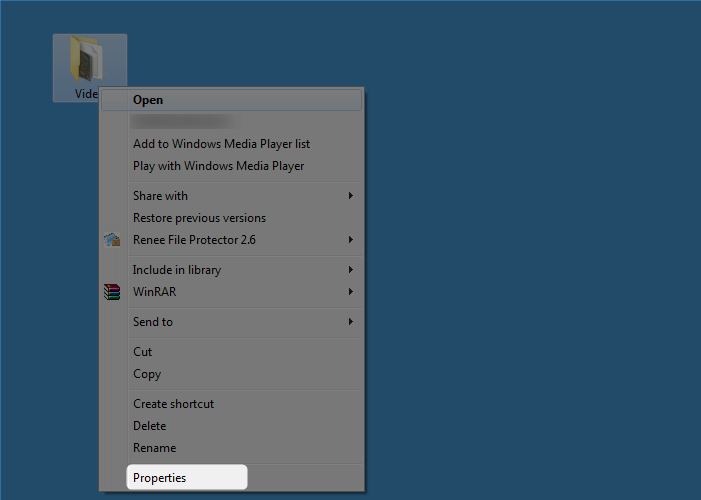Select Delete from the context menu
This screenshot has width=701, height=500.
click(x=150, y=426)
